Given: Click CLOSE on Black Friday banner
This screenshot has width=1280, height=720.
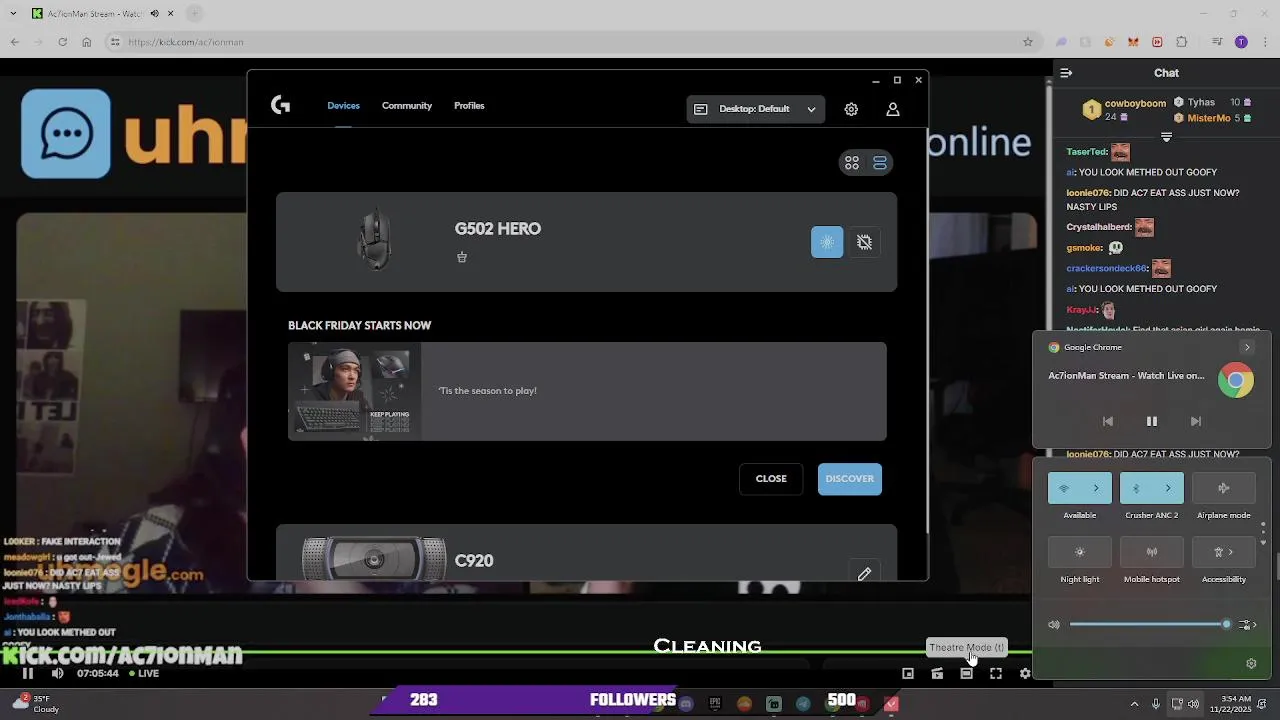Looking at the screenshot, I should pyautogui.click(x=771, y=479).
